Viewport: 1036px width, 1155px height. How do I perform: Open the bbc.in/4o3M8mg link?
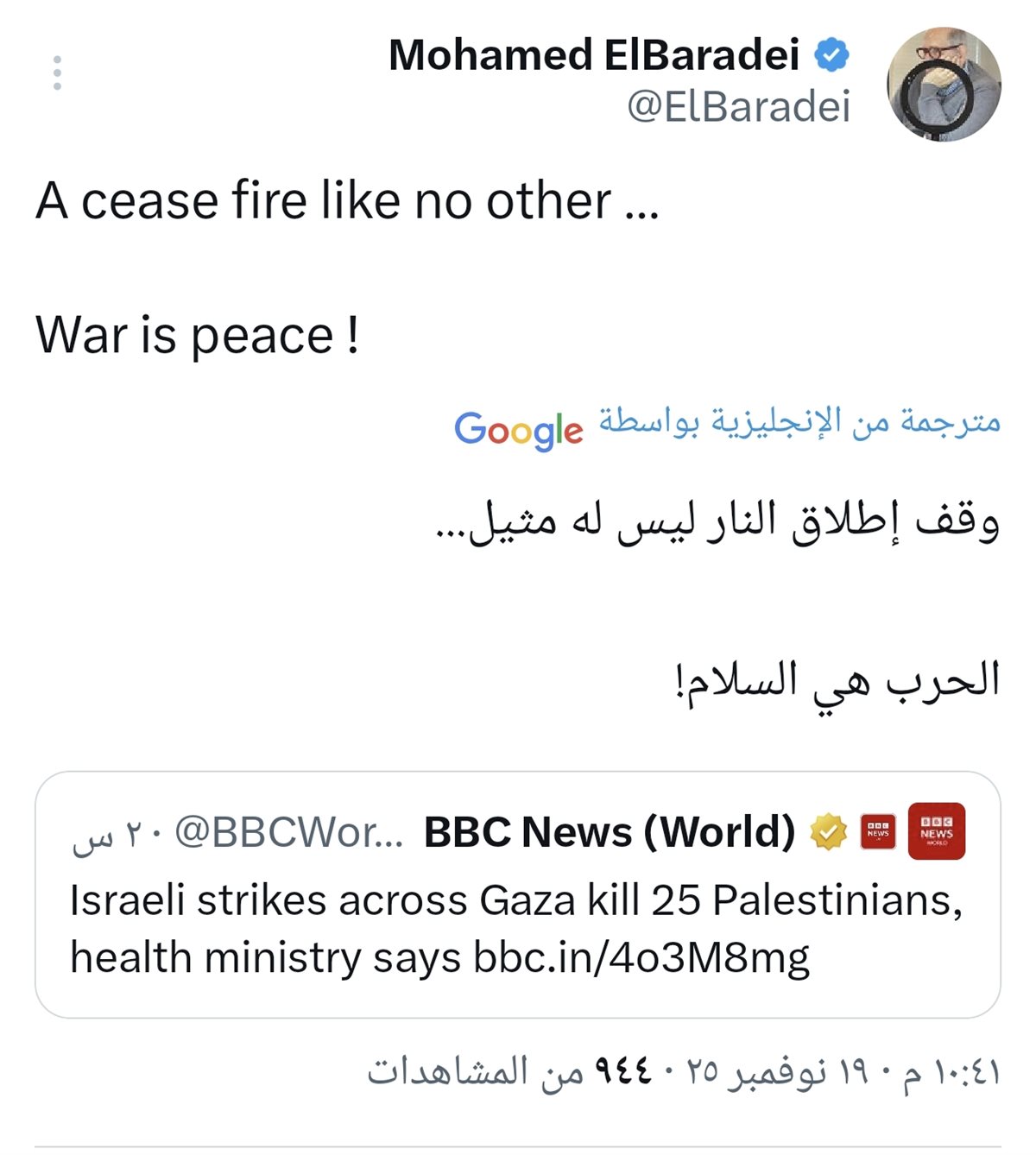pyautogui.click(x=641, y=957)
